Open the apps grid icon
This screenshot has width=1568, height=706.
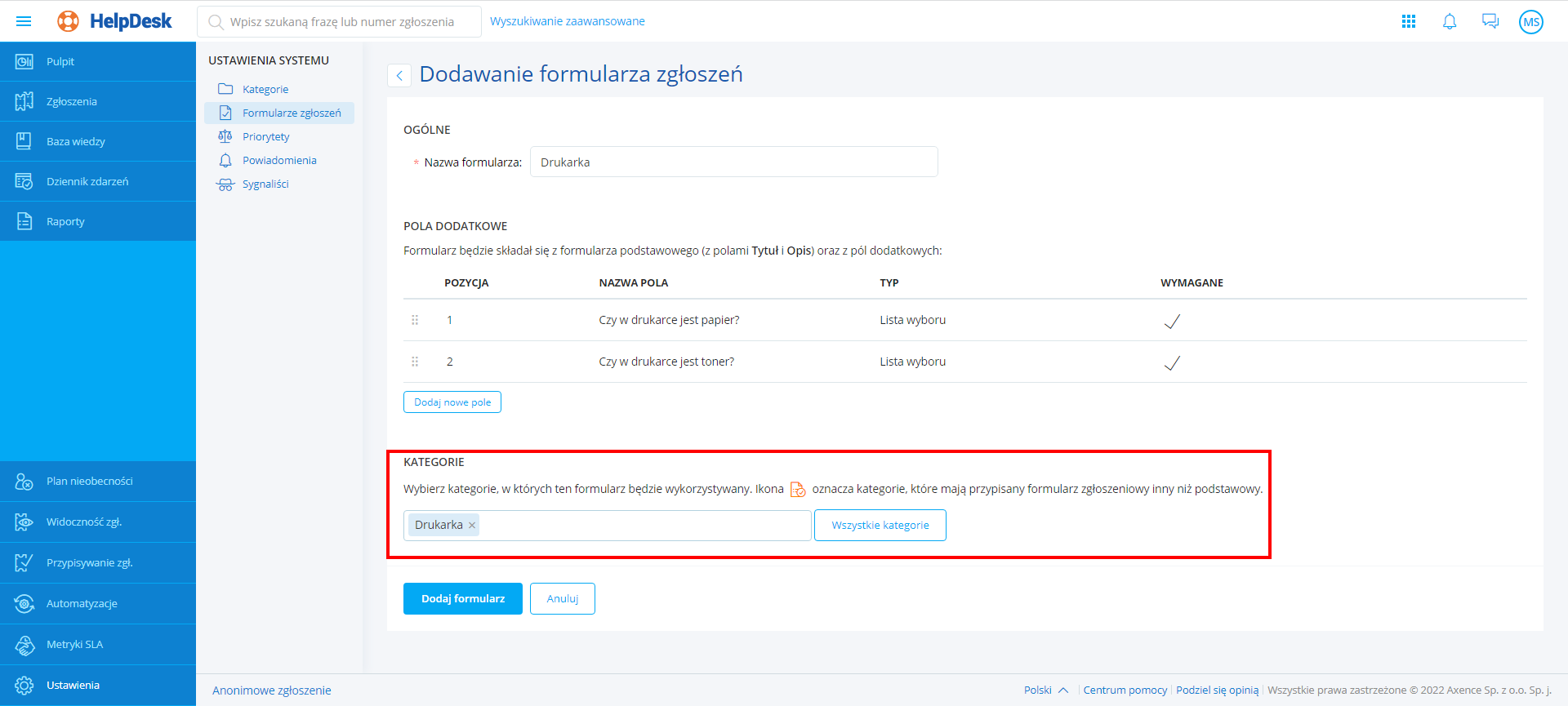[x=1409, y=21]
